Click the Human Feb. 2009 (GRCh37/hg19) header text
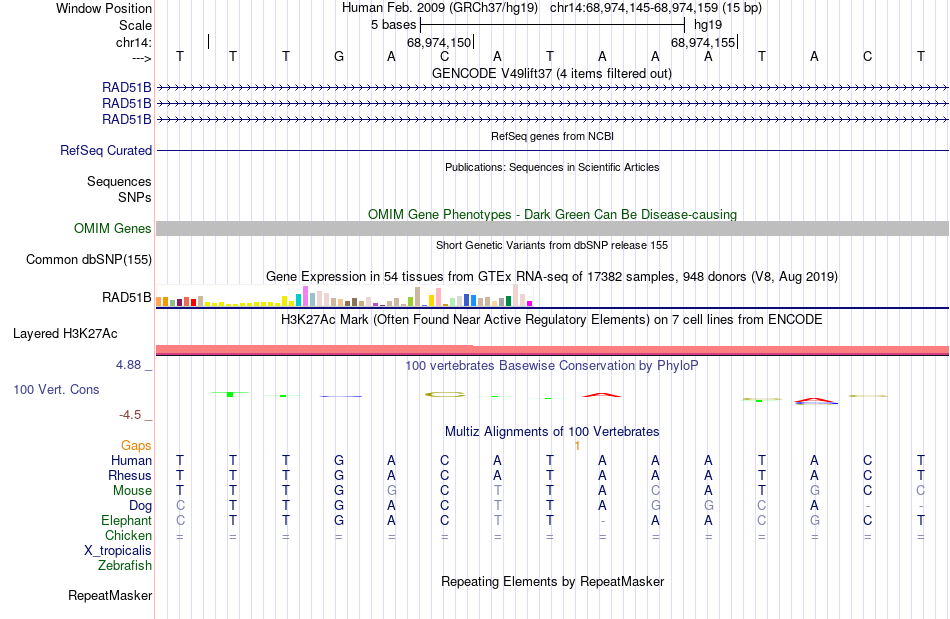Screen dimensions: 950x619 tap(440, 8)
